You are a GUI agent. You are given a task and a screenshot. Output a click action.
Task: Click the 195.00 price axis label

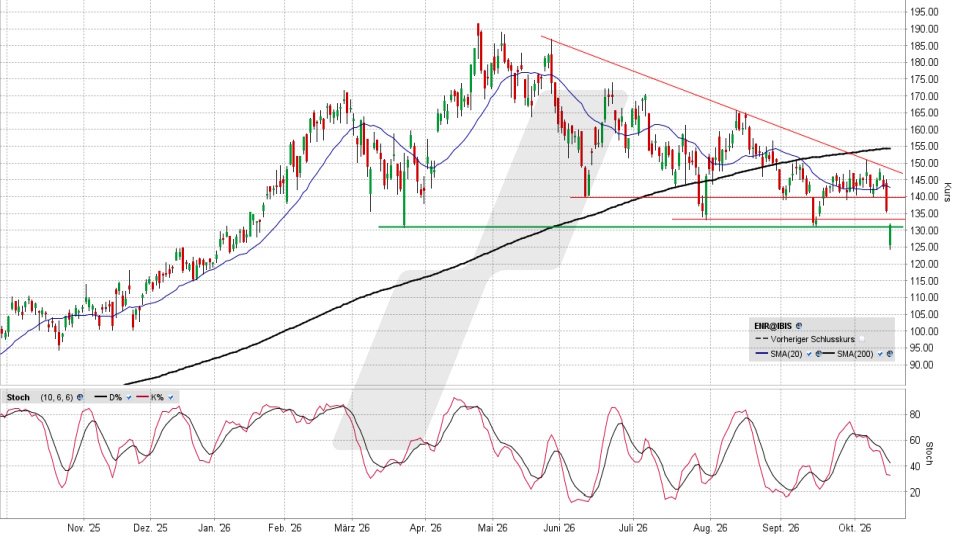924,12
